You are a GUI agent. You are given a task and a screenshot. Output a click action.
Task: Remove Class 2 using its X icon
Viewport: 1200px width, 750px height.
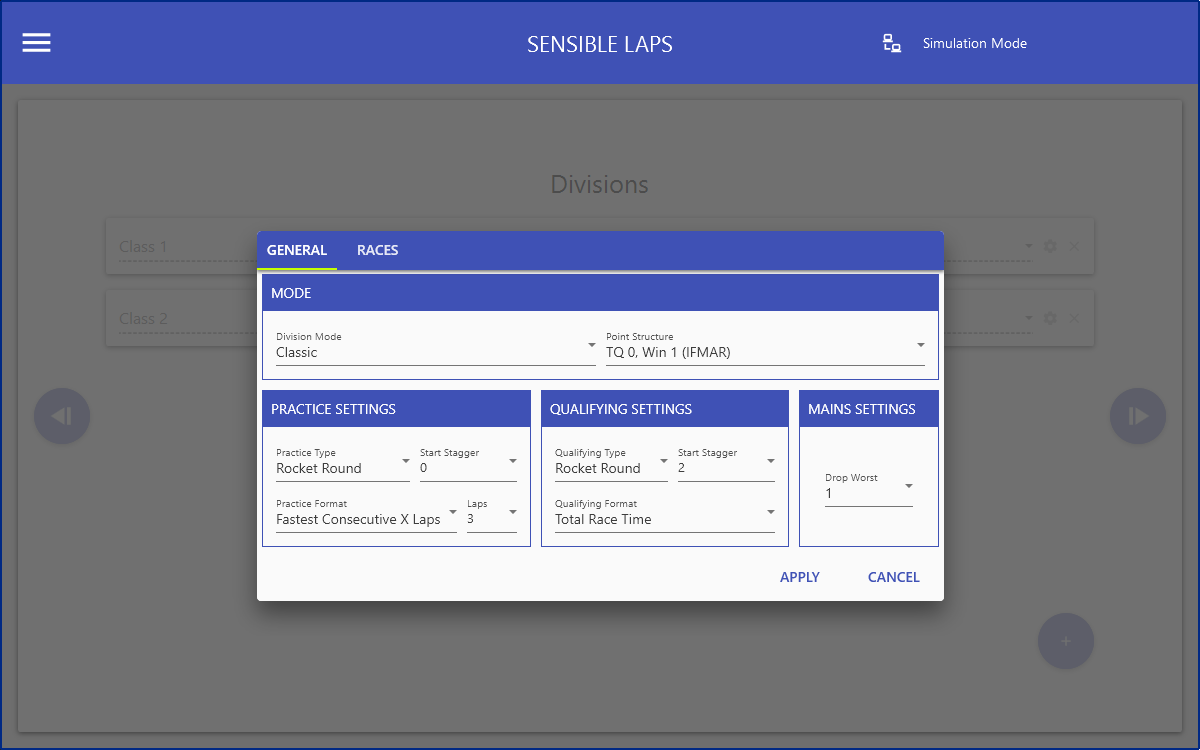(1074, 318)
